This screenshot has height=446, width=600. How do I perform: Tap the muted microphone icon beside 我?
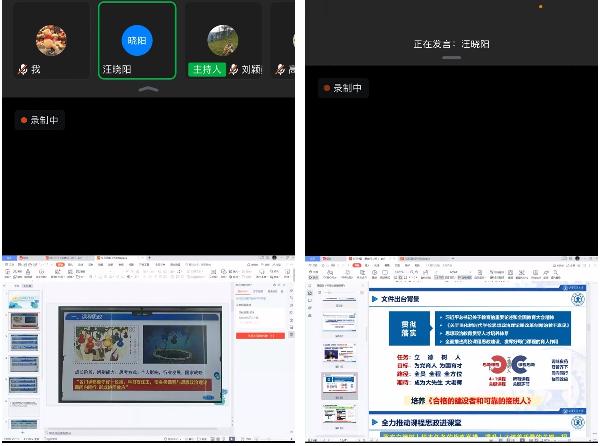pyautogui.click(x=23, y=70)
